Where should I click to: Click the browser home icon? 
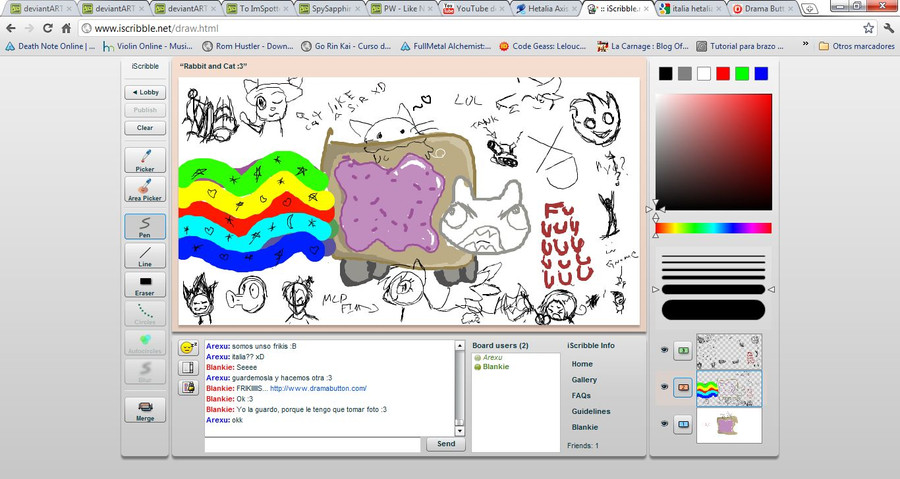[x=66, y=28]
